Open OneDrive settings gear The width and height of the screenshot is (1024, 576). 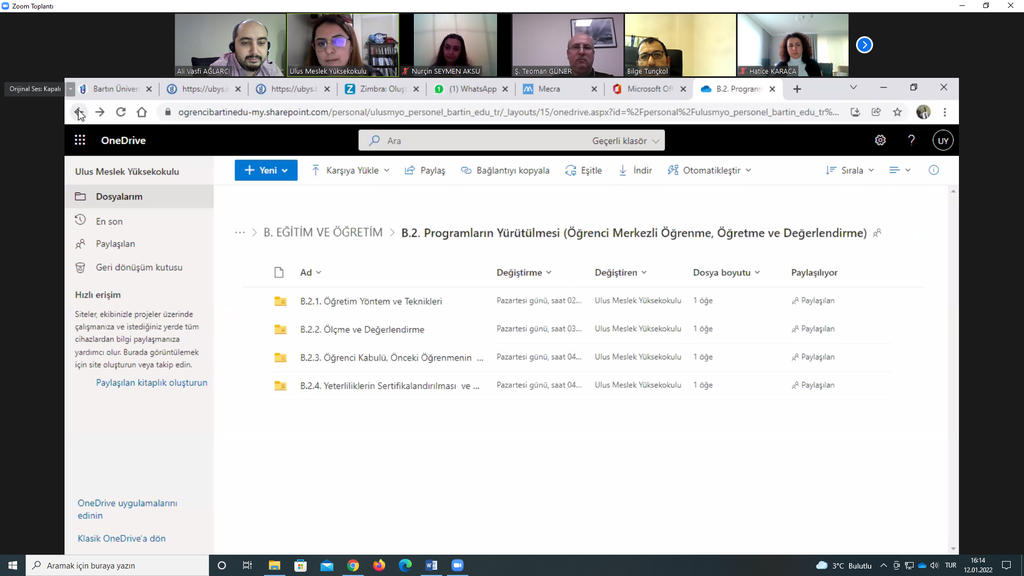[x=880, y=141]
